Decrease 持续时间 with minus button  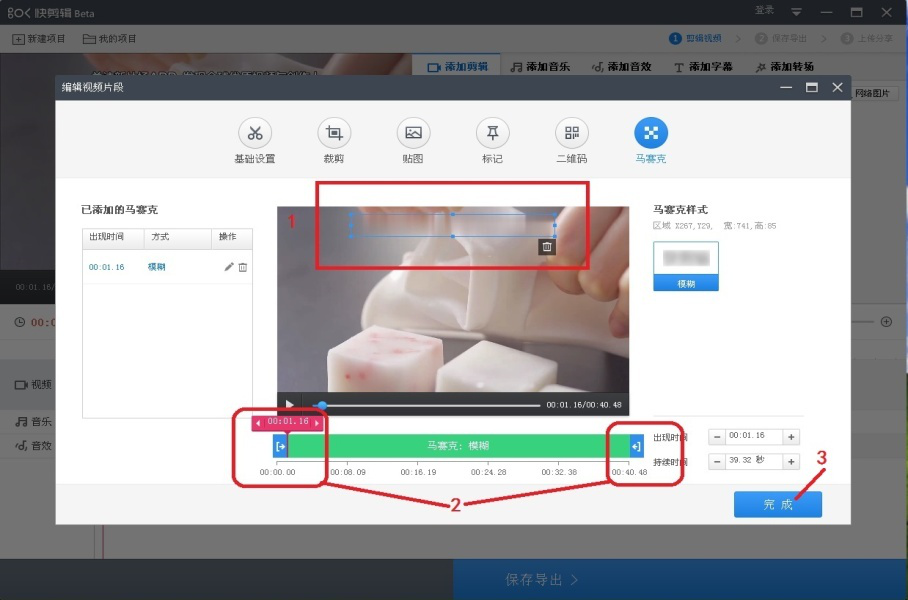point(717,462)
